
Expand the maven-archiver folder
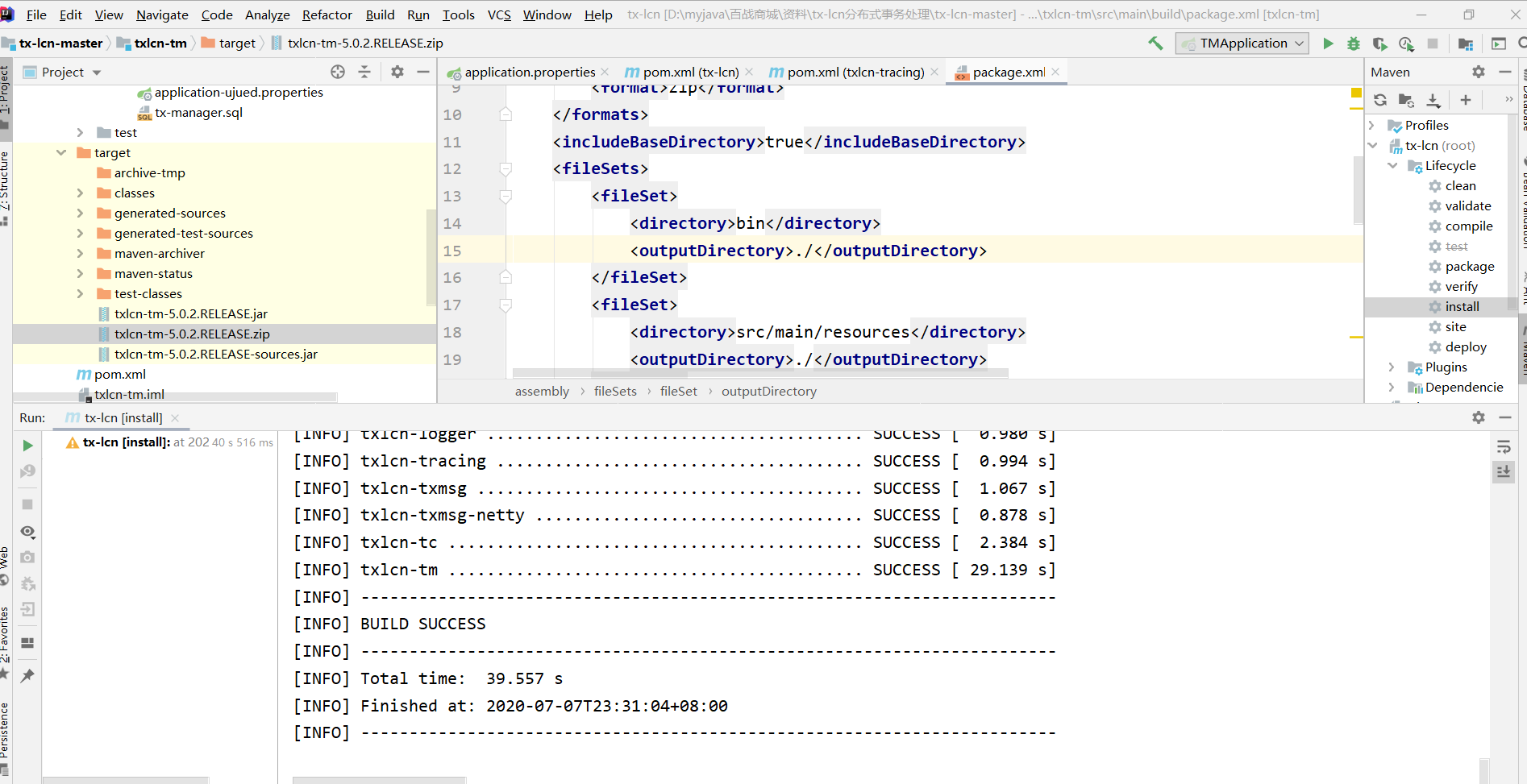(80, 253)
